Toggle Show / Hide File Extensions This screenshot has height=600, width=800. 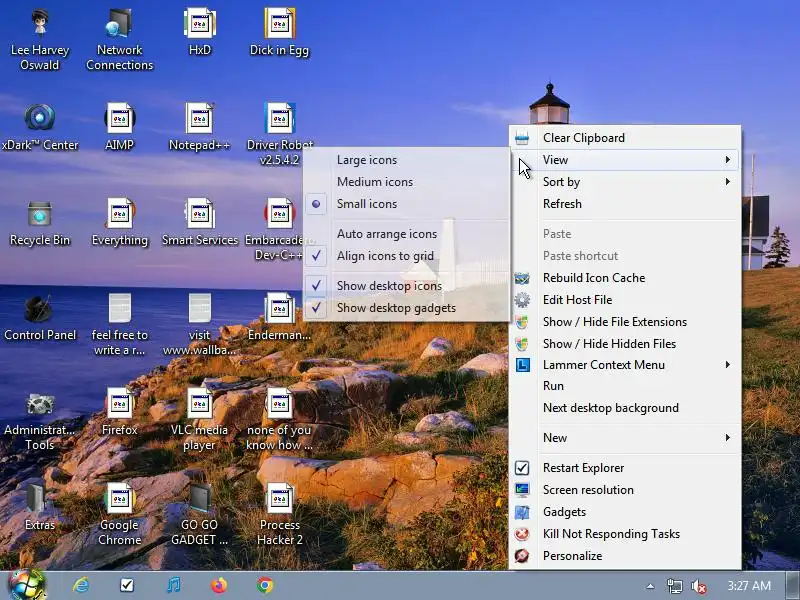point(625,321)
